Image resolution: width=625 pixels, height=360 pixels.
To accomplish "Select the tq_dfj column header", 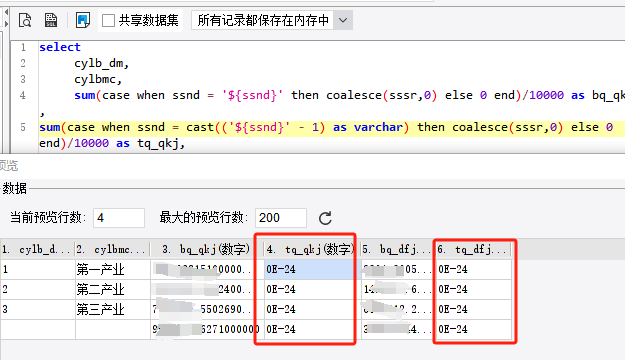I will (x=474, y=250).
